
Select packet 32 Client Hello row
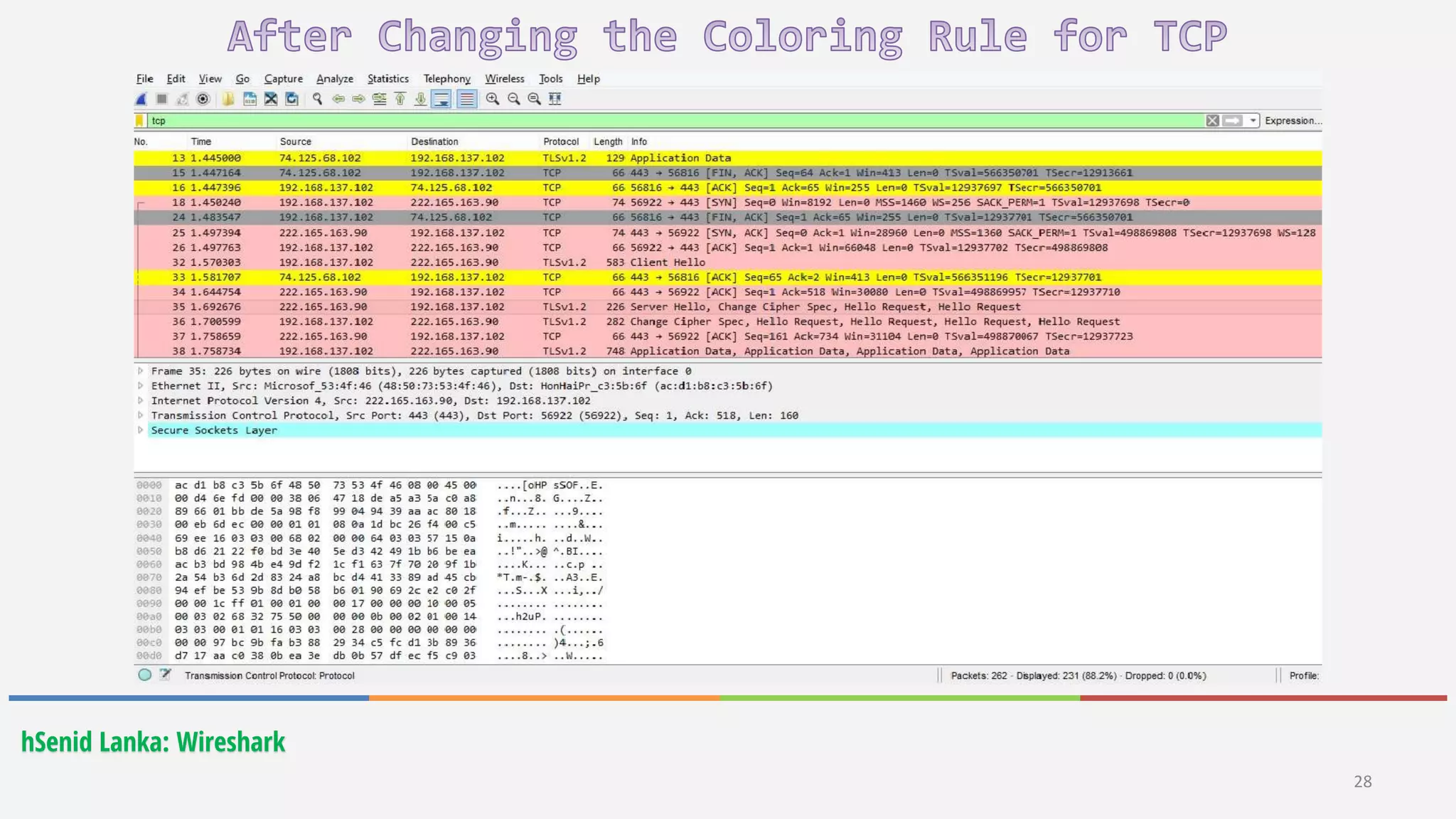click(x=728, y=262)
